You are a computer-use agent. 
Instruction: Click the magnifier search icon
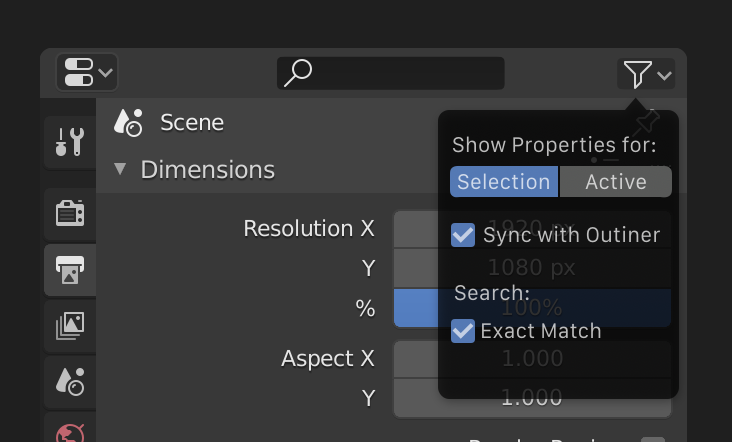tap(298, 73)
